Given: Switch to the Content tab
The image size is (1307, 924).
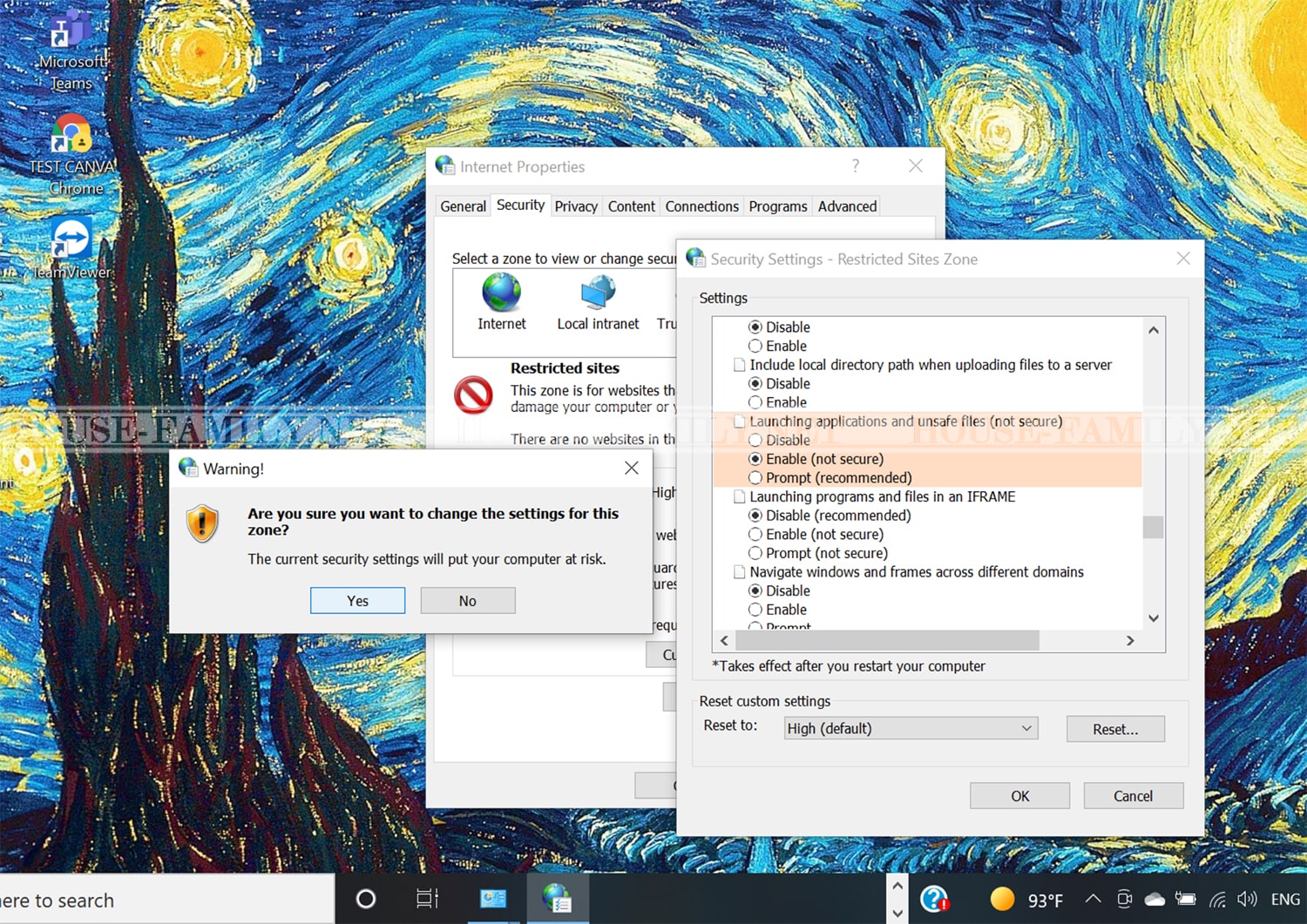Looking at the screenshot, I should click(632, 206).
